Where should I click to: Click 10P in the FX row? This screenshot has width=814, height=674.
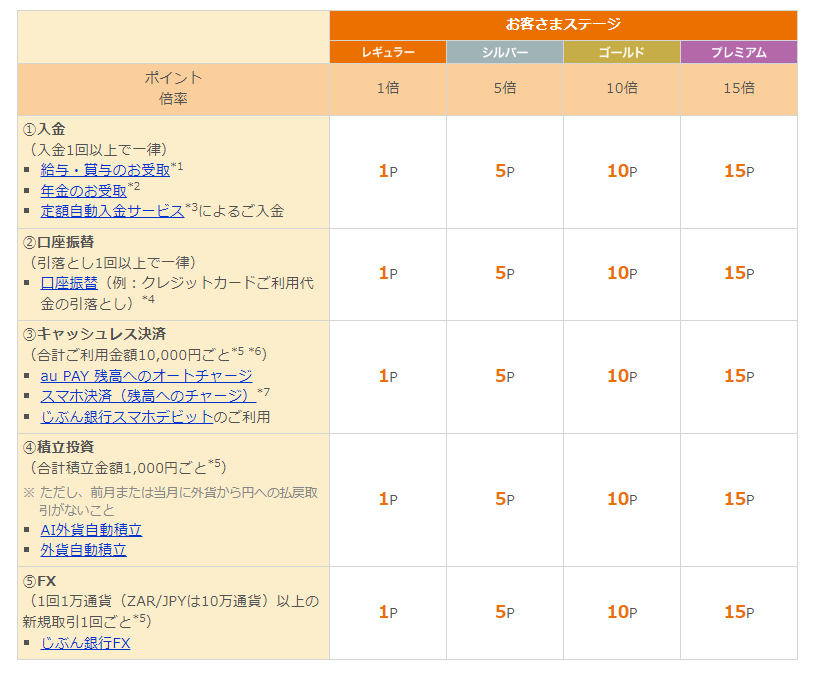coord(622,612)
